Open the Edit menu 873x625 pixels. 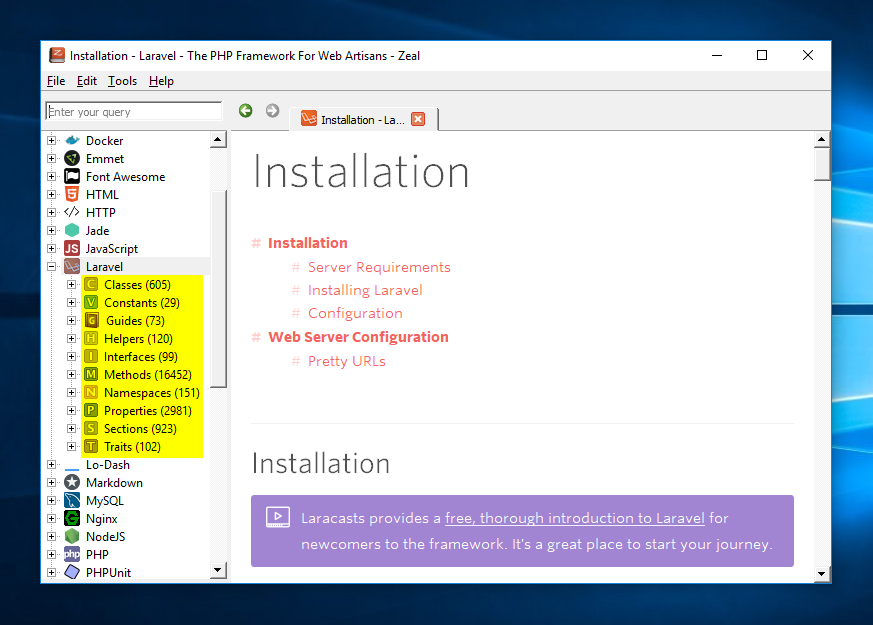(x=87, y=81)
